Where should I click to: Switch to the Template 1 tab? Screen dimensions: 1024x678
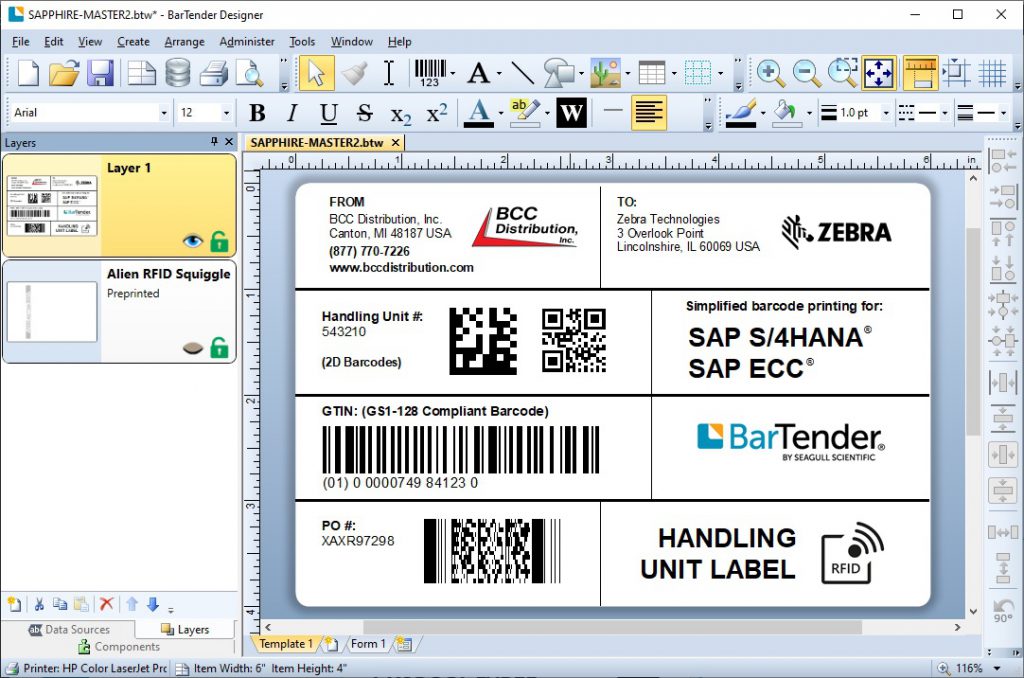pyautogui.click(x=285, y=644)
